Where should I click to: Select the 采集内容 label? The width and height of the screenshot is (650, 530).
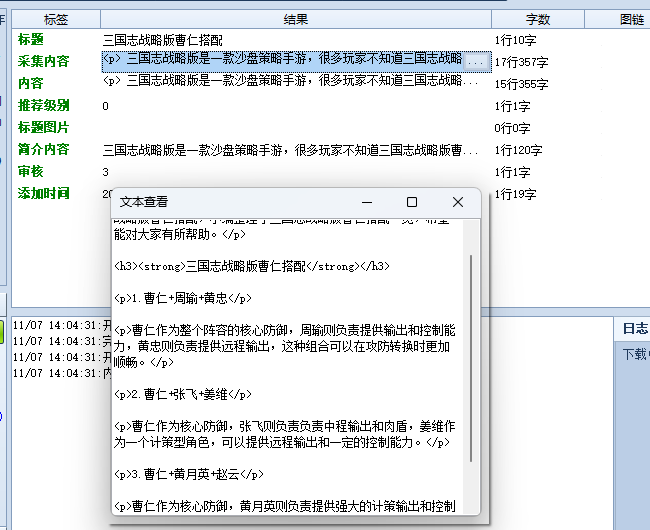pyautogui.click(x=43, y=61)
